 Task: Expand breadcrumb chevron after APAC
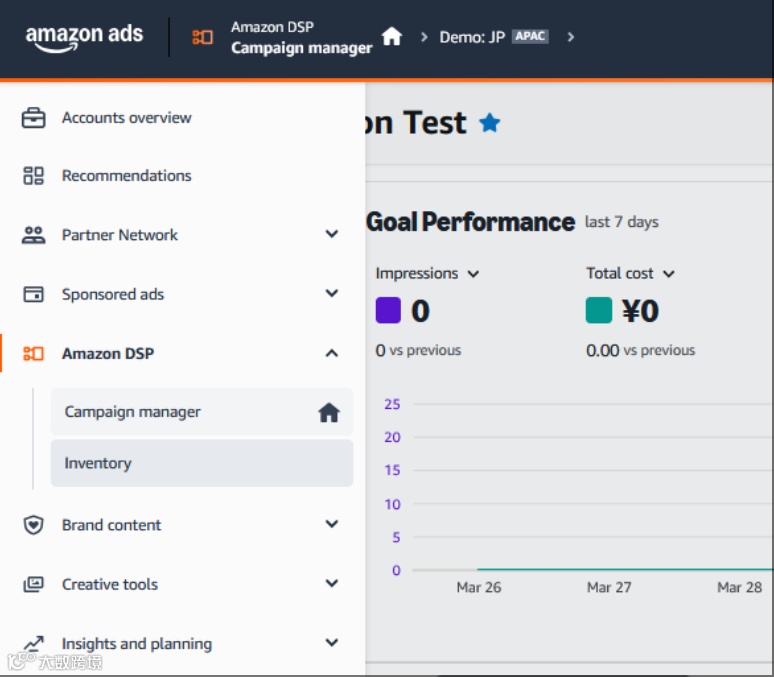click(571, 37)
